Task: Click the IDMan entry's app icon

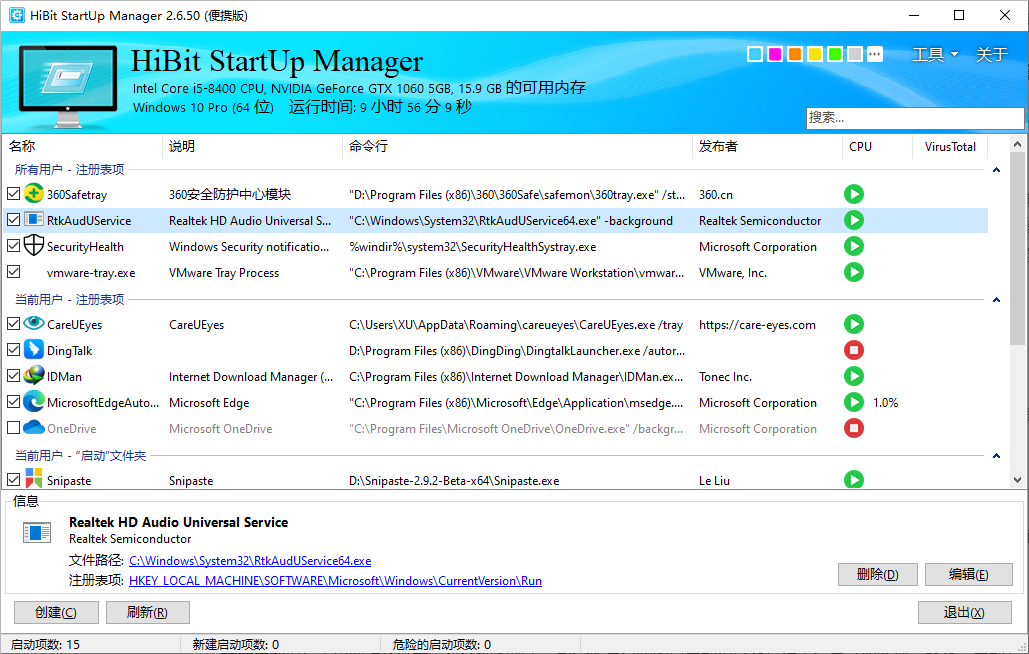Action: point(35,376)
